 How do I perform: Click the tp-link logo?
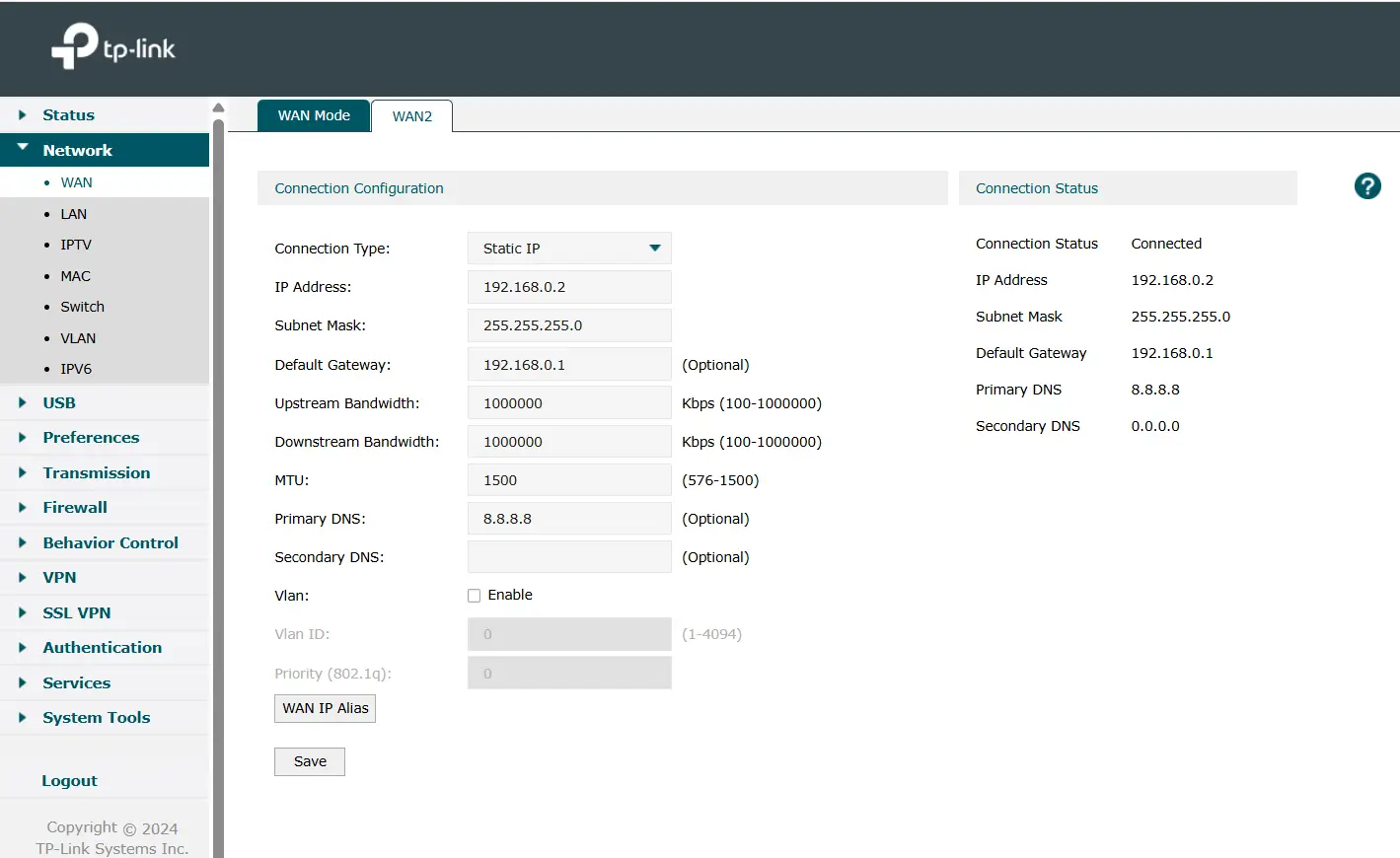113,46
